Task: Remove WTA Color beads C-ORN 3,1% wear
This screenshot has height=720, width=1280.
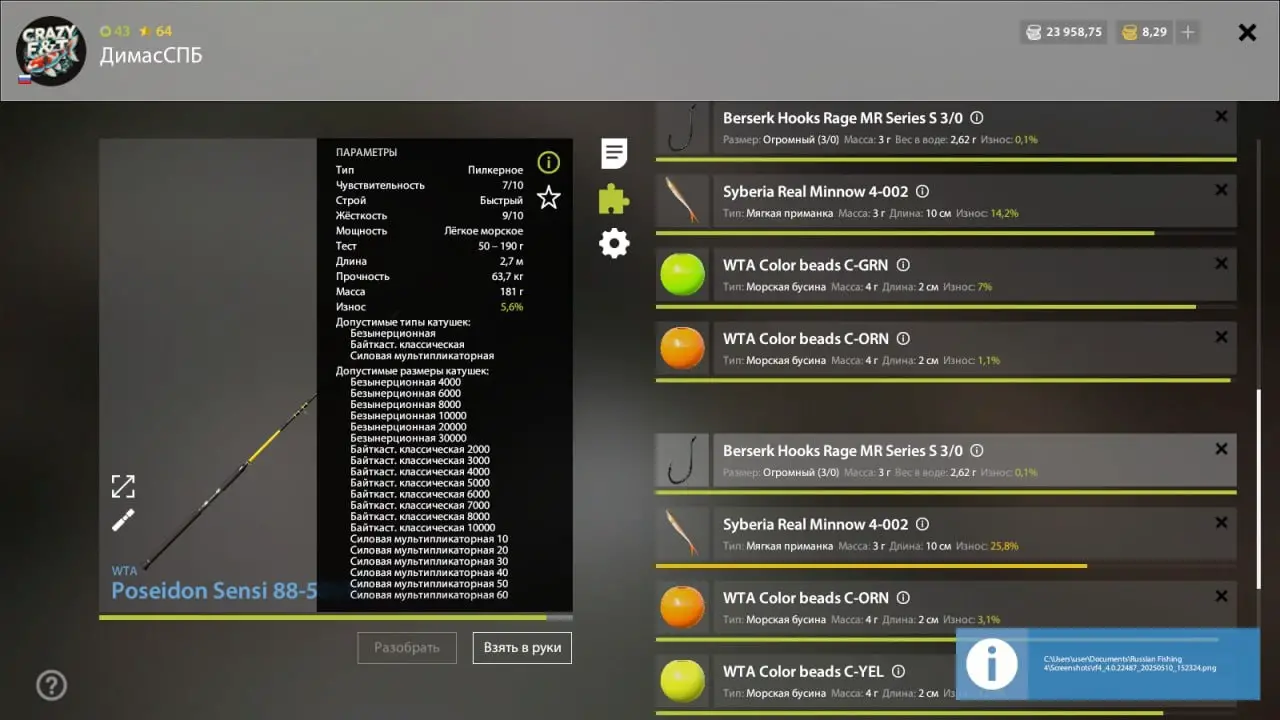Action: click(1221, 597)
